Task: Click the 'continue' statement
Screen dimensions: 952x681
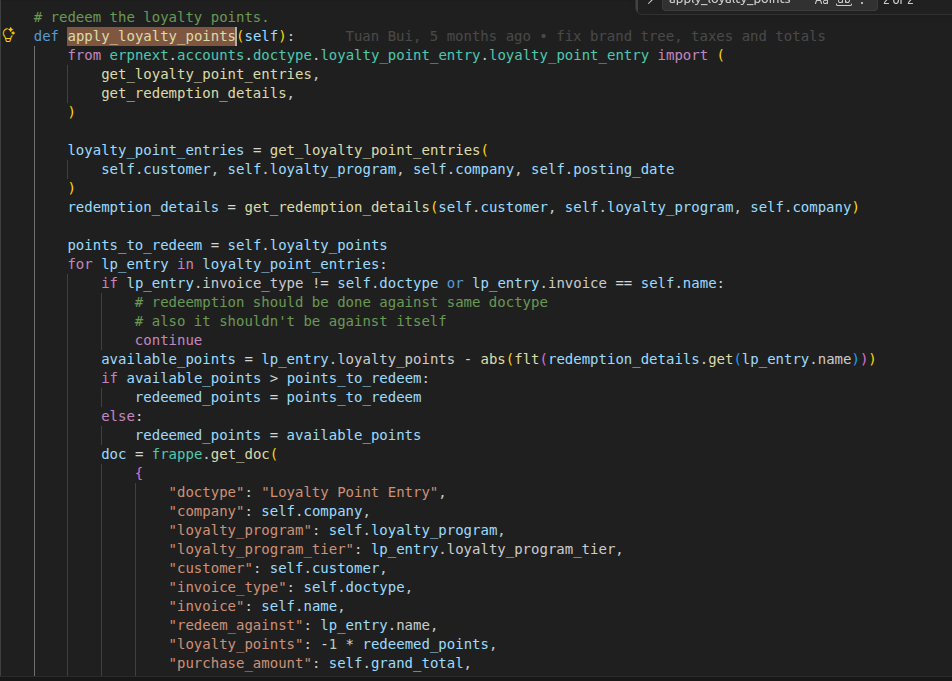Action: [168, 340]
